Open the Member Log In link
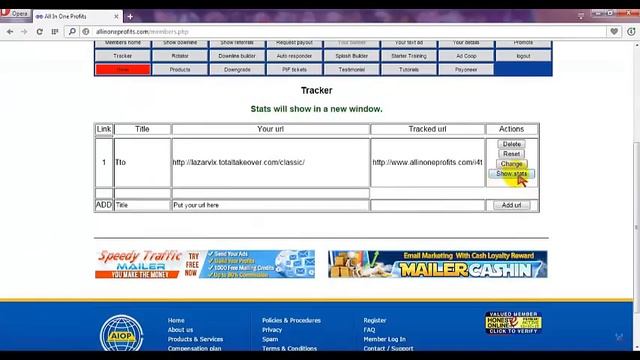The height and width of the screenshot is (360, 640). click(384, 339)
